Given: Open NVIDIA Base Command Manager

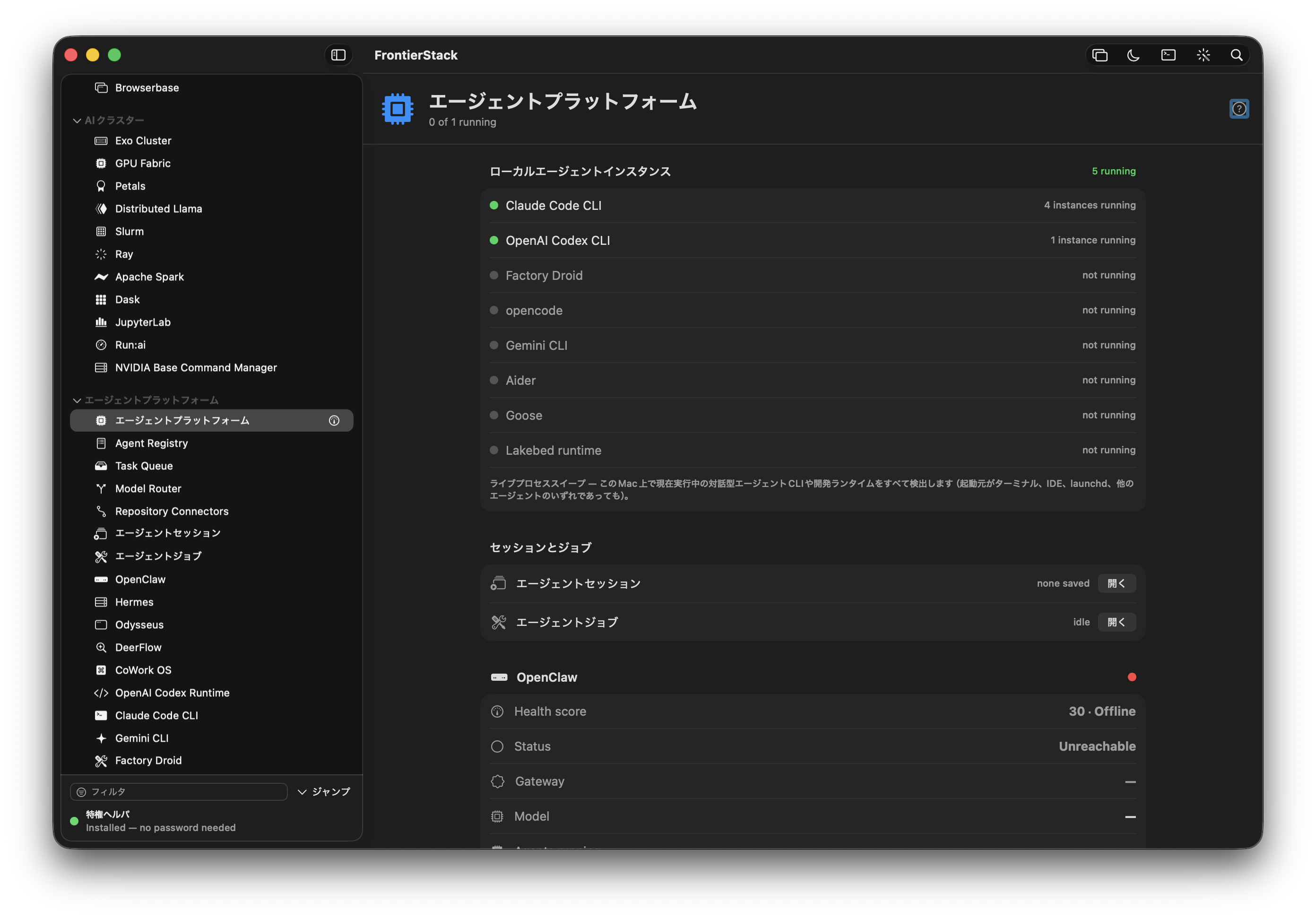Looking at the screenshot, I should tap(211, 367).
